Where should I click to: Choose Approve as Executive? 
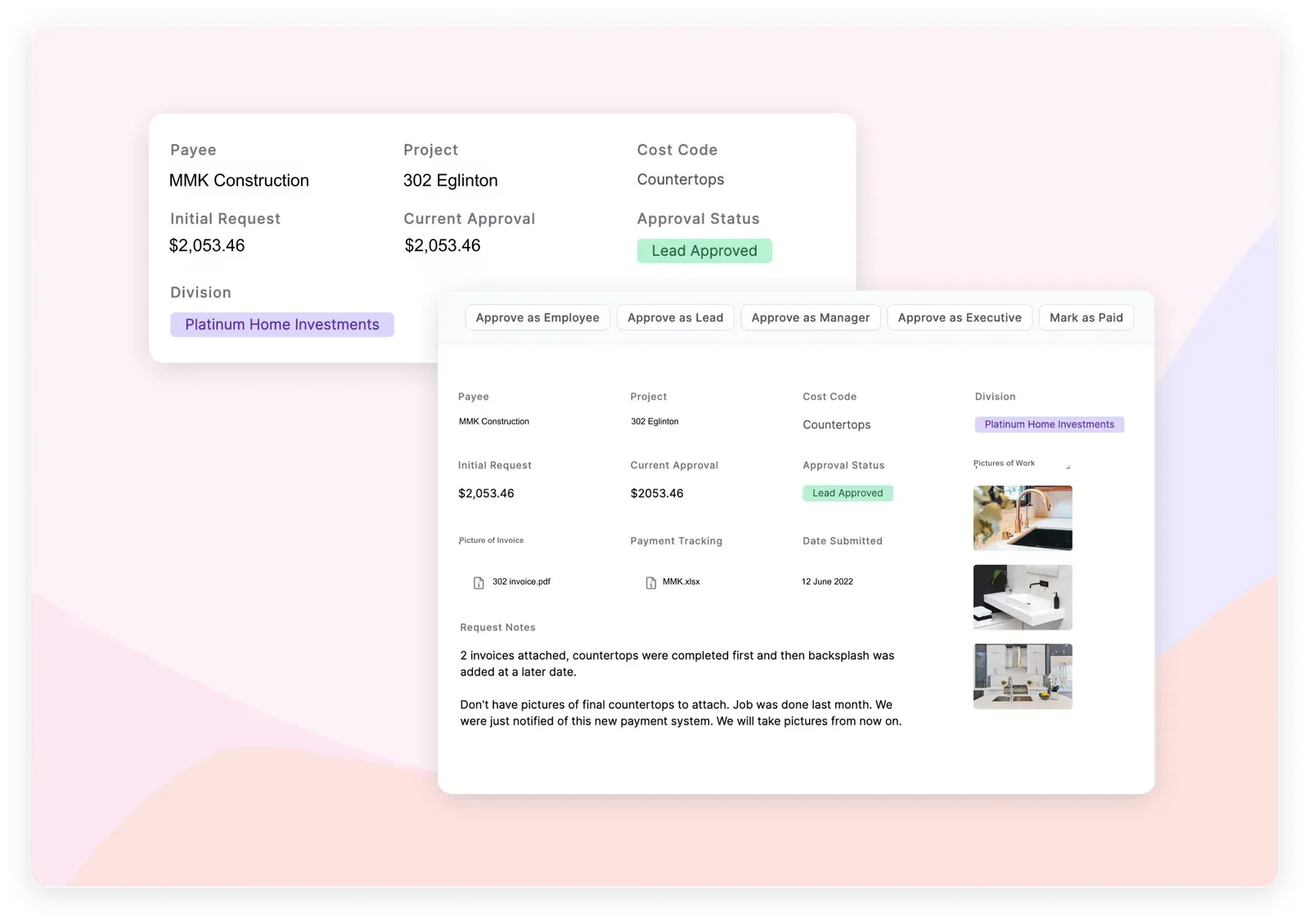click(x=960, y=317)
